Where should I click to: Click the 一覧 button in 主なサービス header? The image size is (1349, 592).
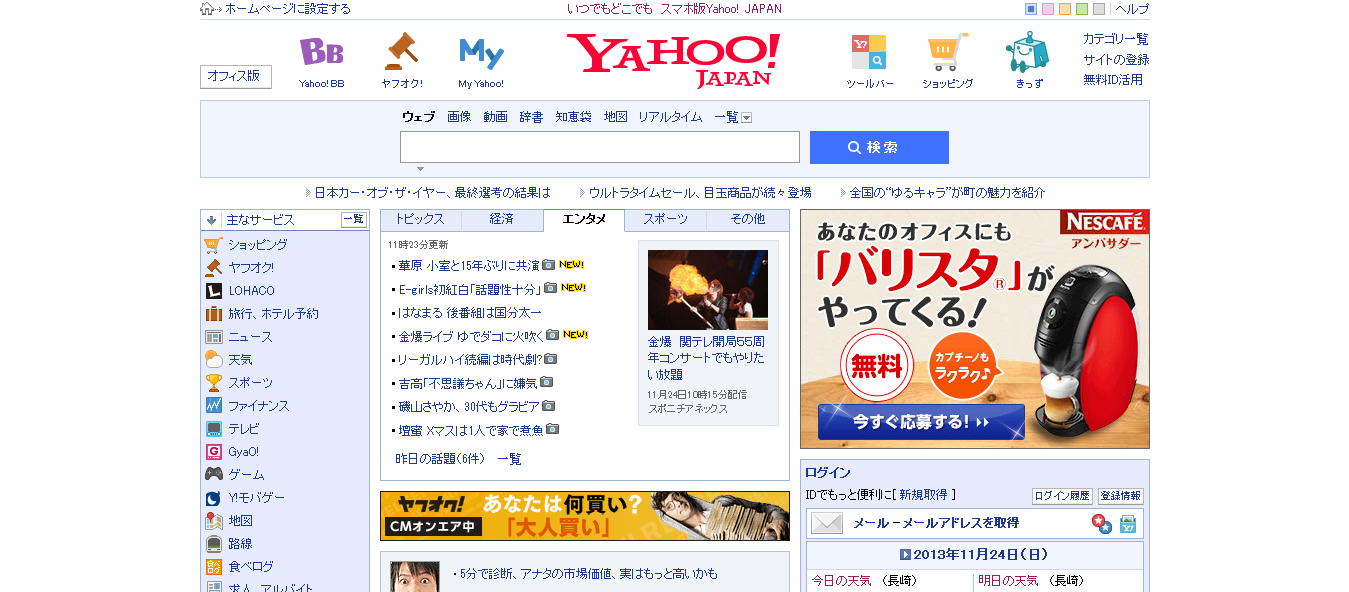(354, 220)
